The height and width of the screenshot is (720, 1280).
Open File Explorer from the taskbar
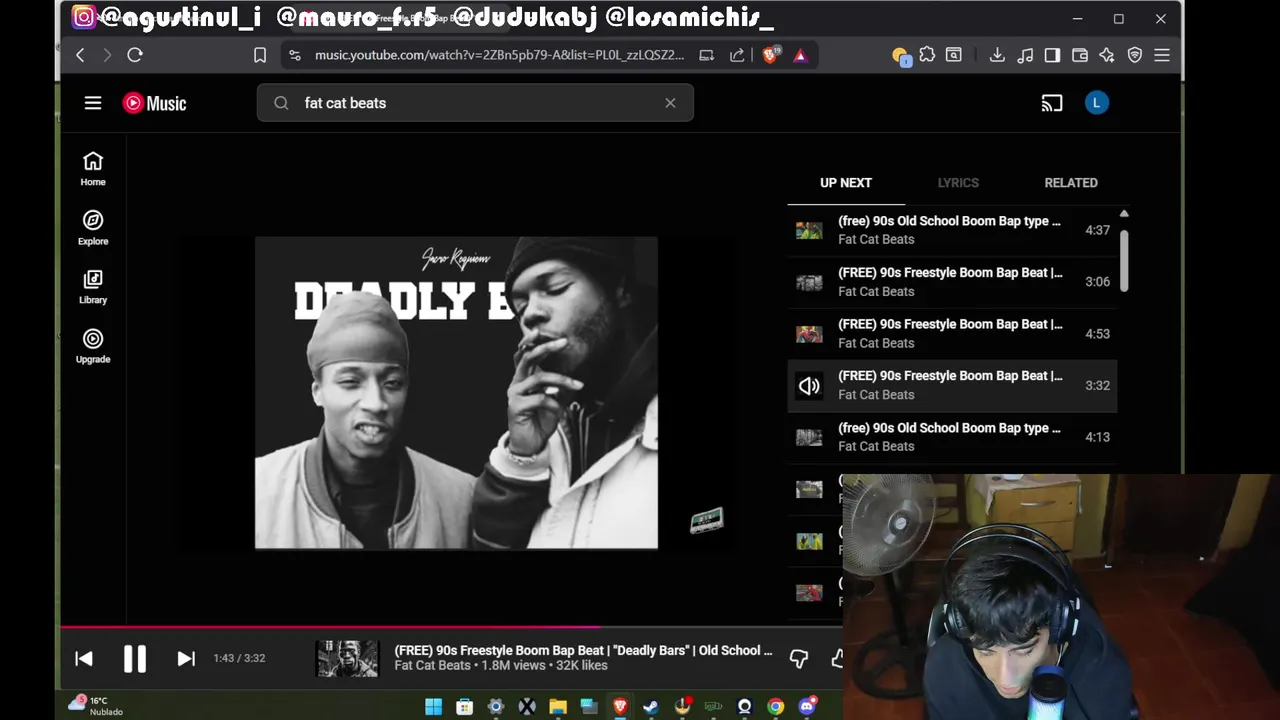click(558, 707)
